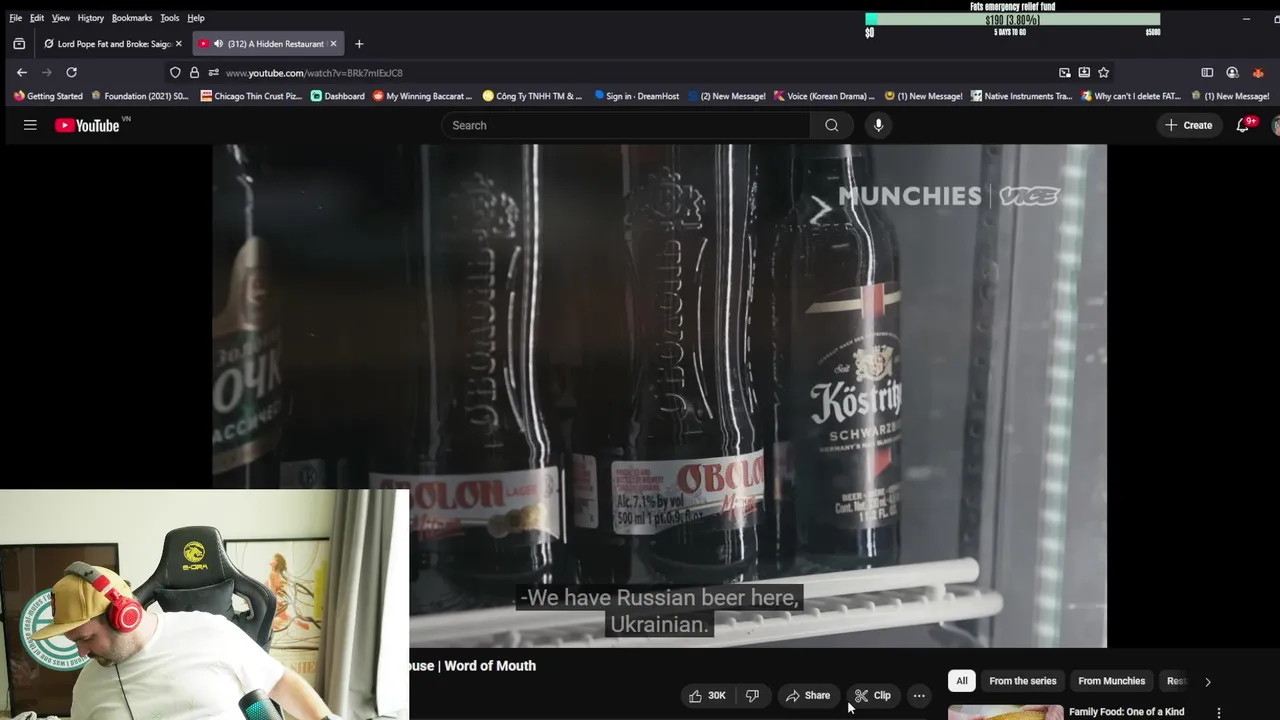
Task: Open the Firefox account icon
Action: [1232, 72]
